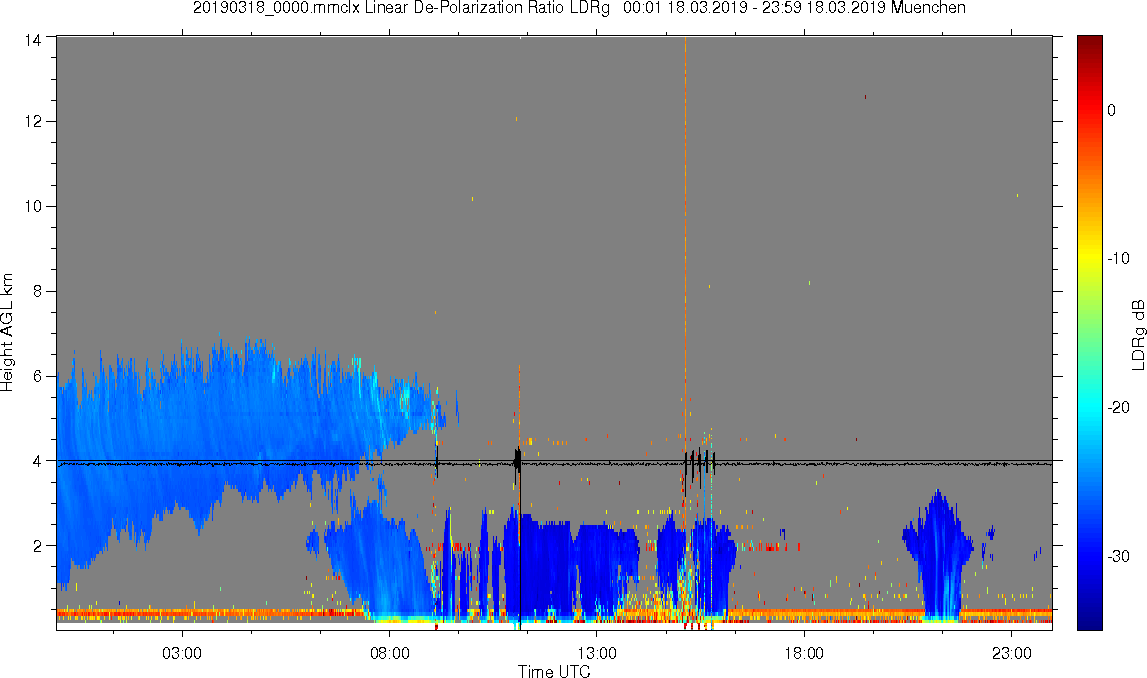Click the '2' height tick label

[x=37, y=546]
